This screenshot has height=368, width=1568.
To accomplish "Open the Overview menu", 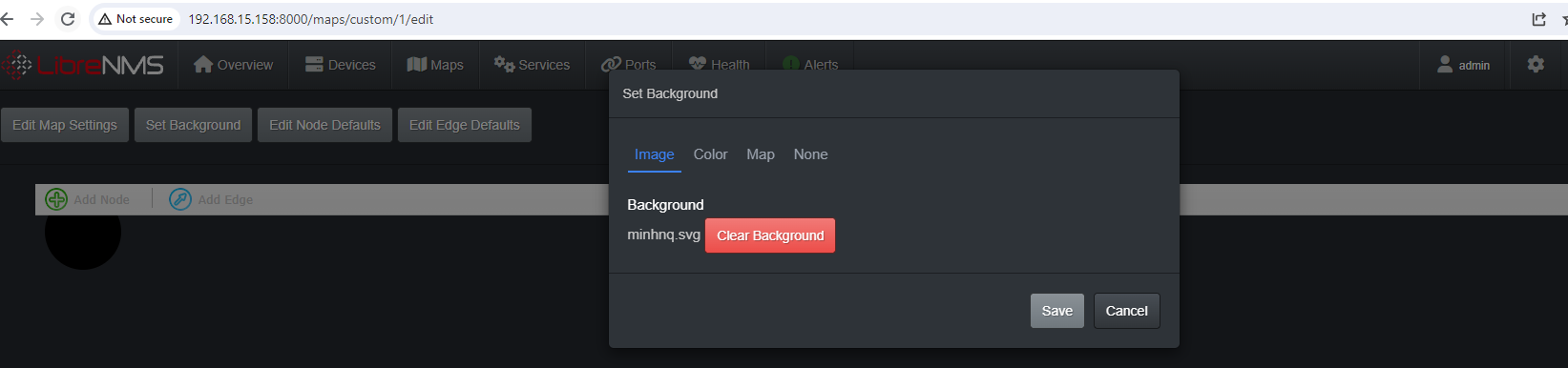I will [x=233, y=65].
